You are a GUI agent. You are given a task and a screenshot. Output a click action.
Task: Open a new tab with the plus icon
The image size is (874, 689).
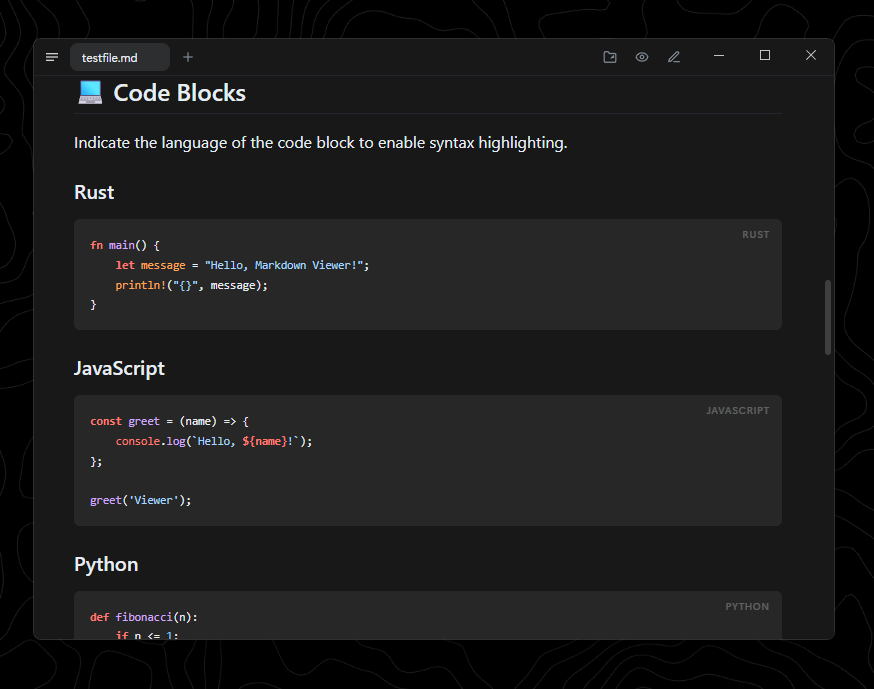[x=187, y=57]
